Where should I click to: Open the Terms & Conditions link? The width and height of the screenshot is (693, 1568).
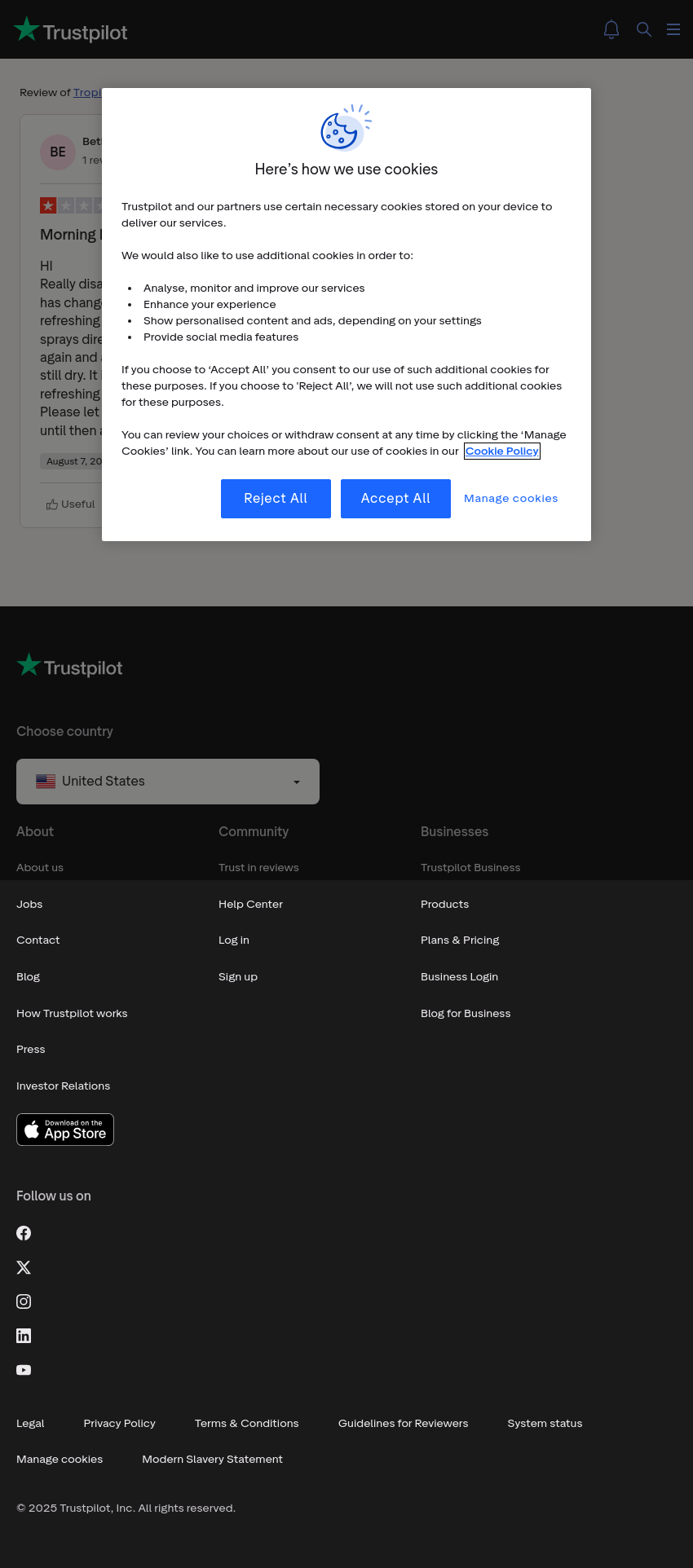pos(246,1424)
